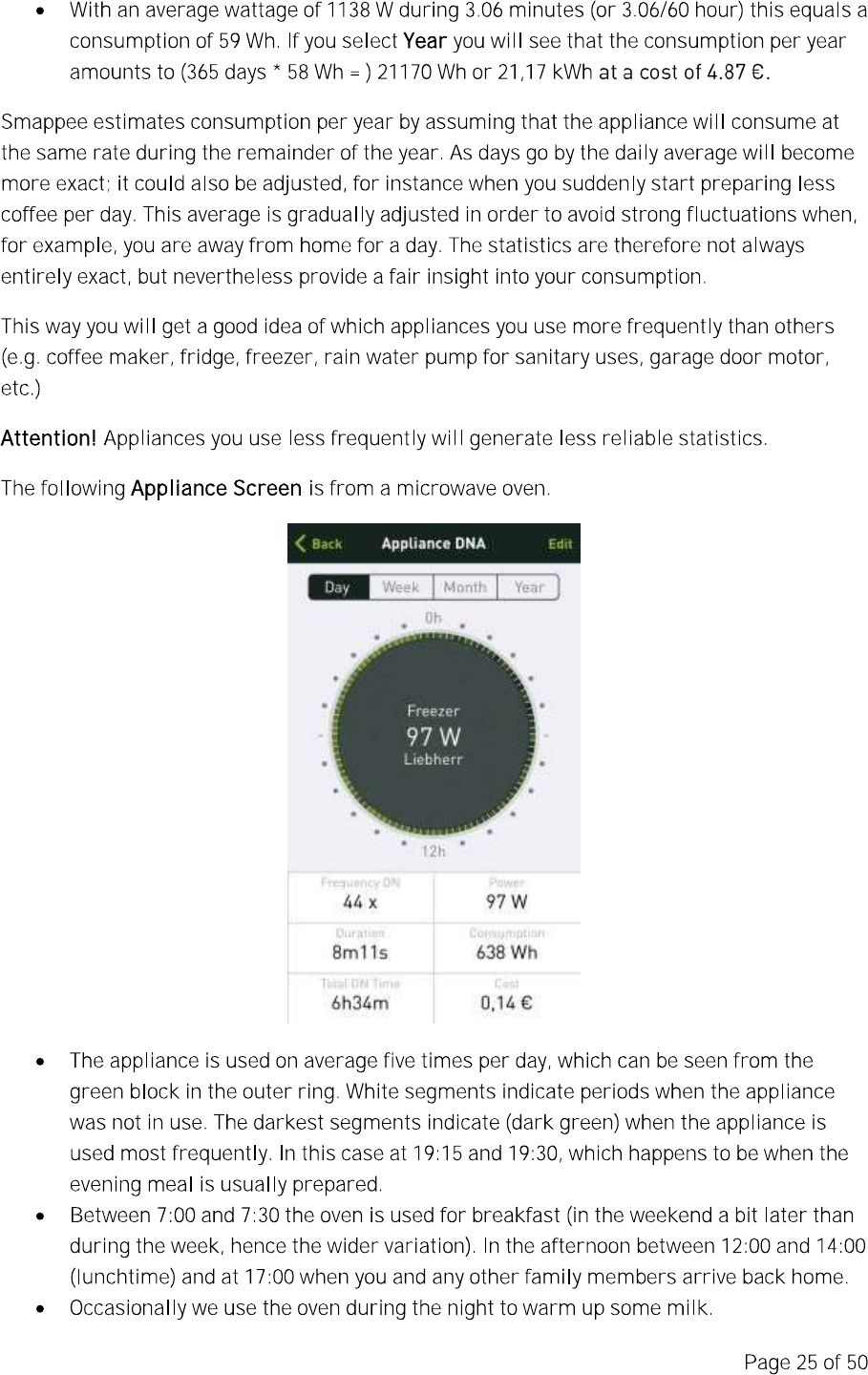Viewport: 868px width, 1375px height.
Task: Switch to the Week tab
Action: (x=401, y=587)
